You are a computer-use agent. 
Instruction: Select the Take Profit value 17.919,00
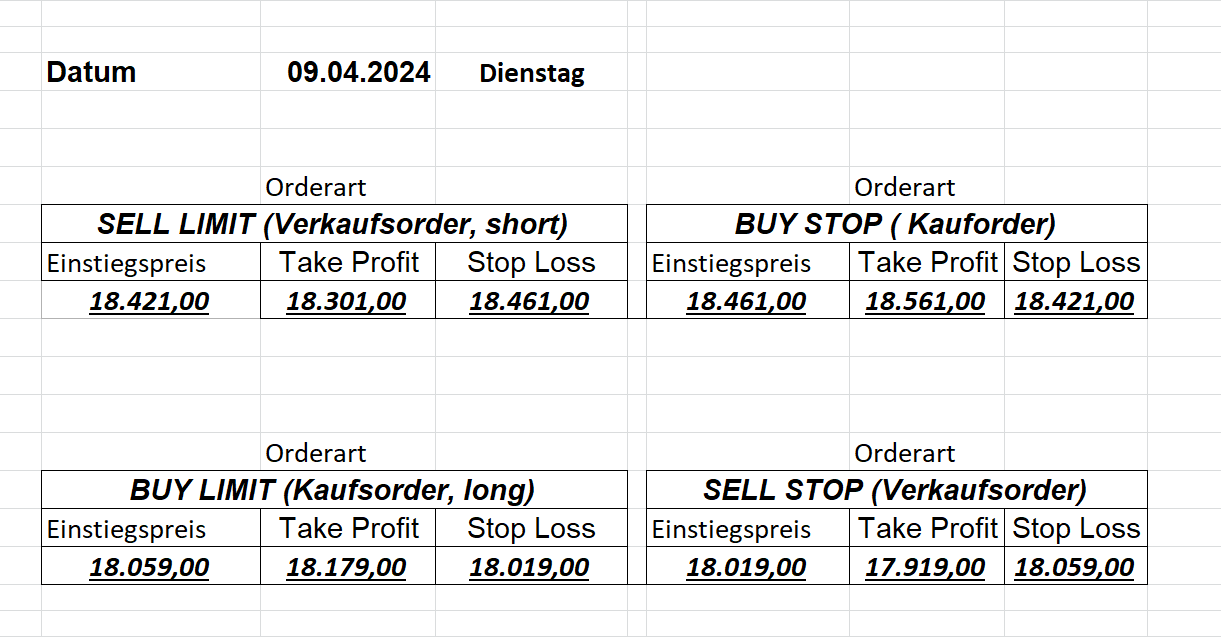click(925, 567)
